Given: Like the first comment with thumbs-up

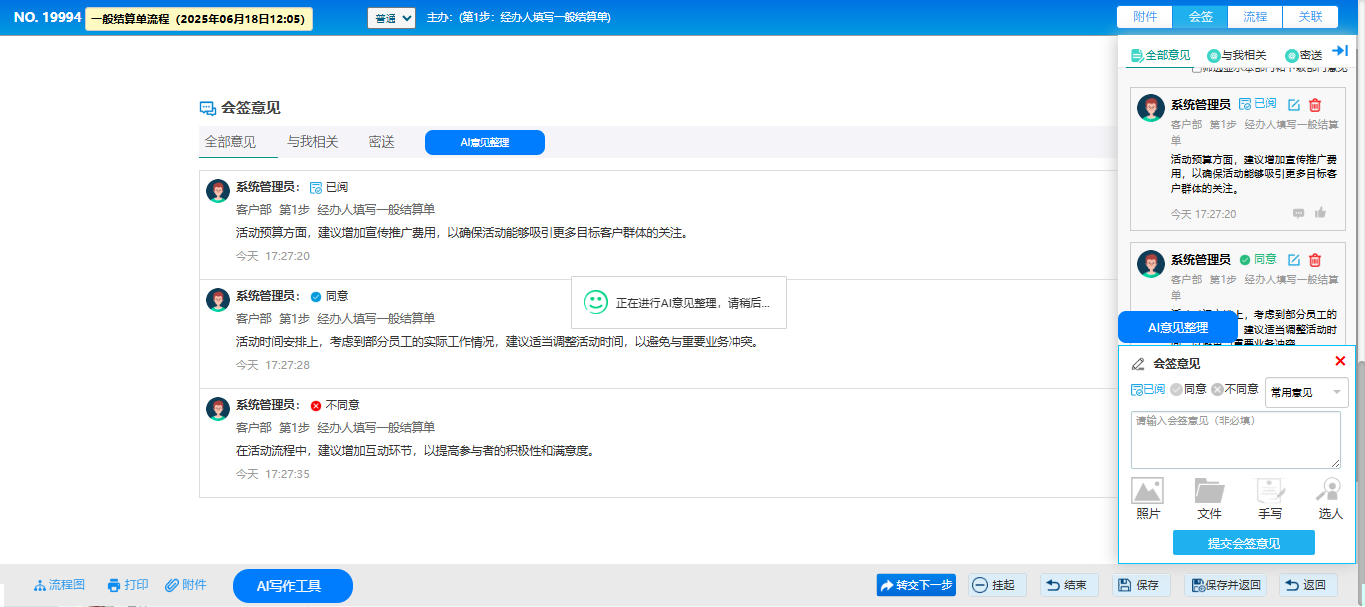Looking at the screenshot, I should point(1320,213).
